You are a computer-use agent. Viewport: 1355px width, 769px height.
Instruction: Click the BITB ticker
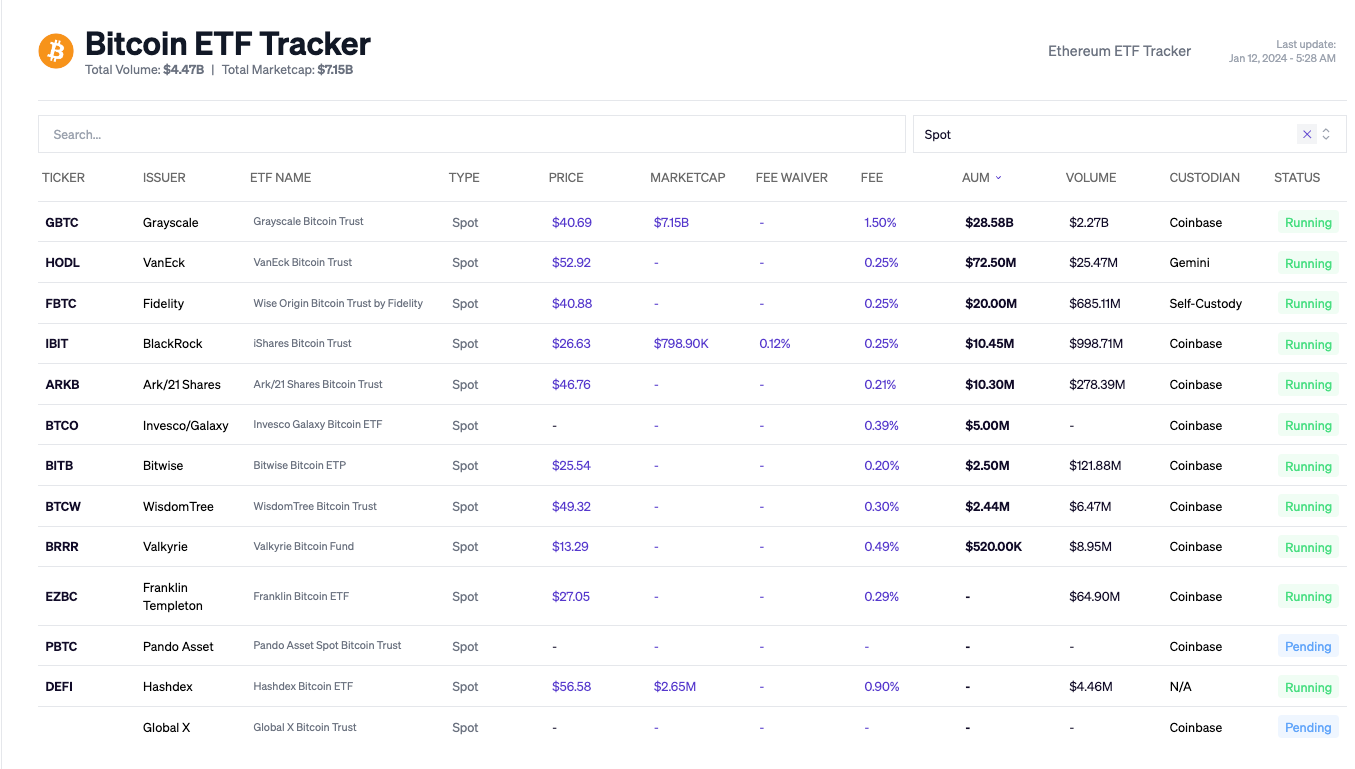(59, 466)
